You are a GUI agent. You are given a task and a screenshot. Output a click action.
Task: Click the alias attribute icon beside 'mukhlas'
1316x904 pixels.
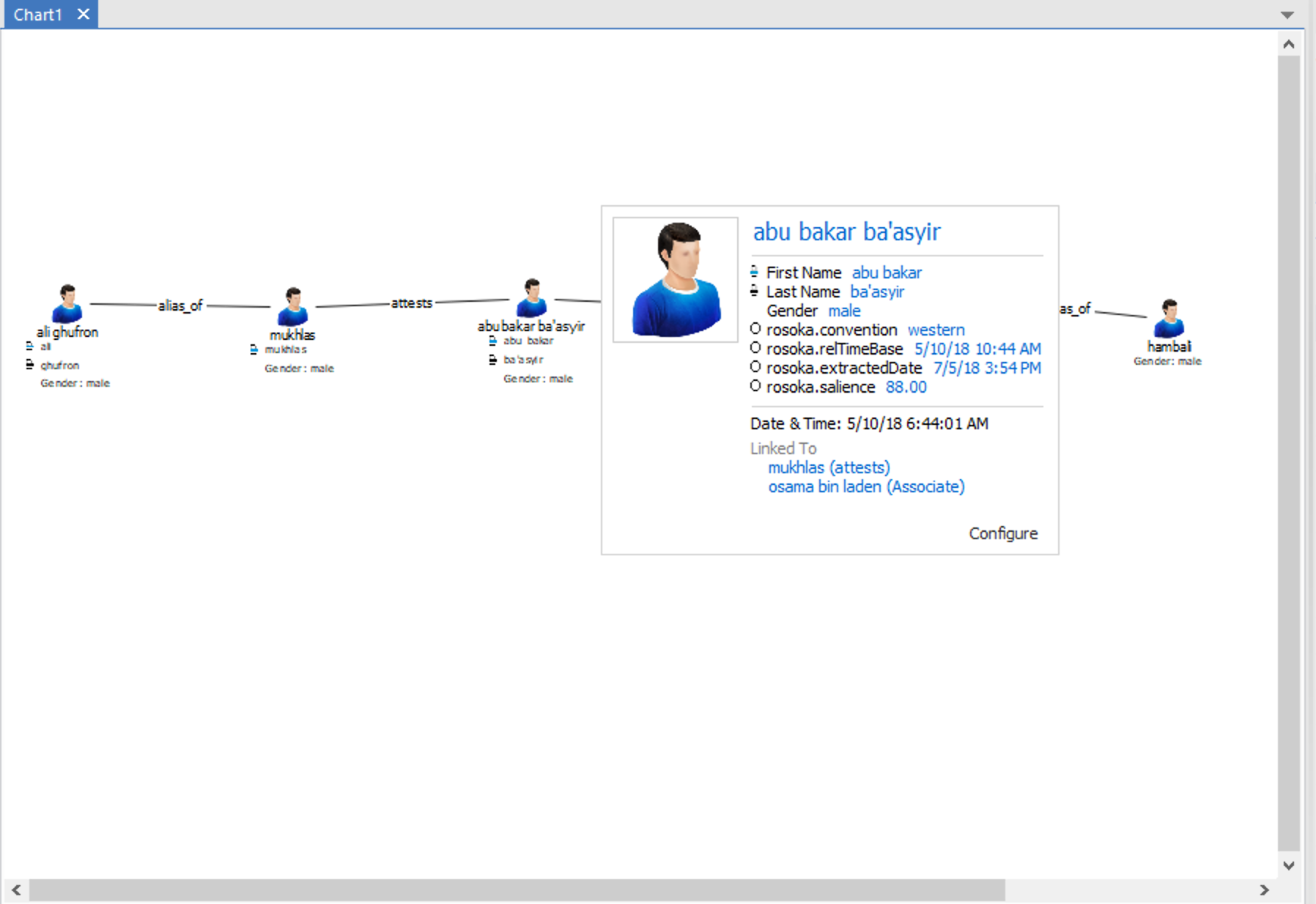254,349
